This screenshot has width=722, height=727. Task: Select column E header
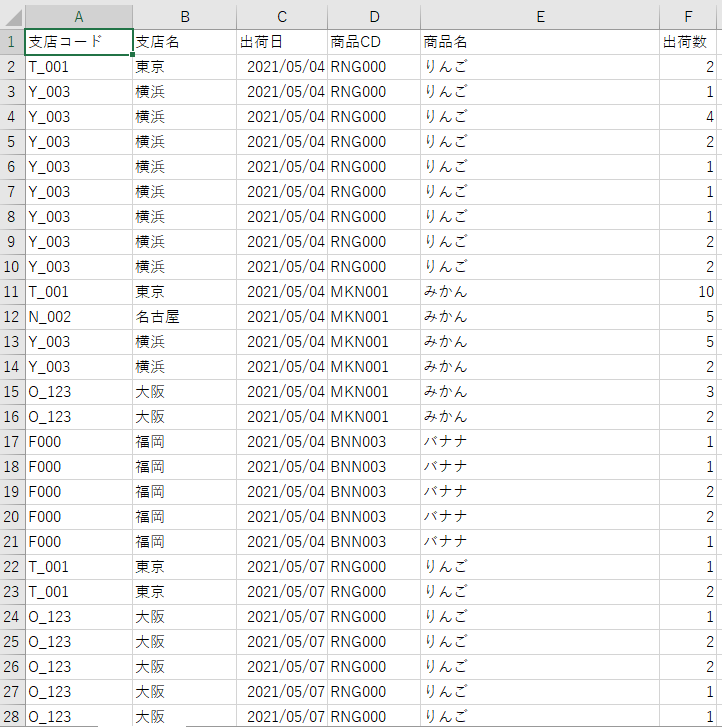(539, 17)
